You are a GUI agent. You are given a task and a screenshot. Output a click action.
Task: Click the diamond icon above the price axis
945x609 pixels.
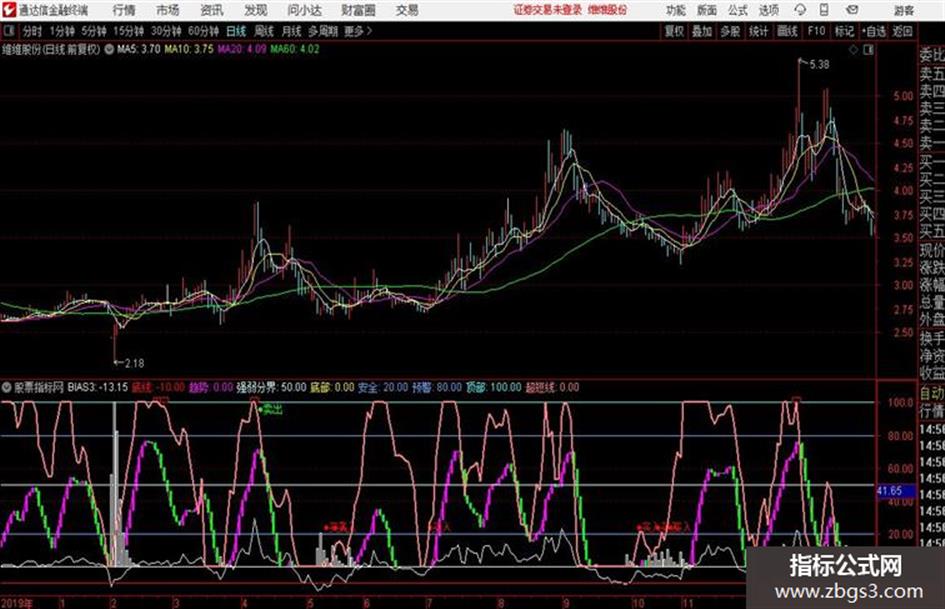(853, 50)
